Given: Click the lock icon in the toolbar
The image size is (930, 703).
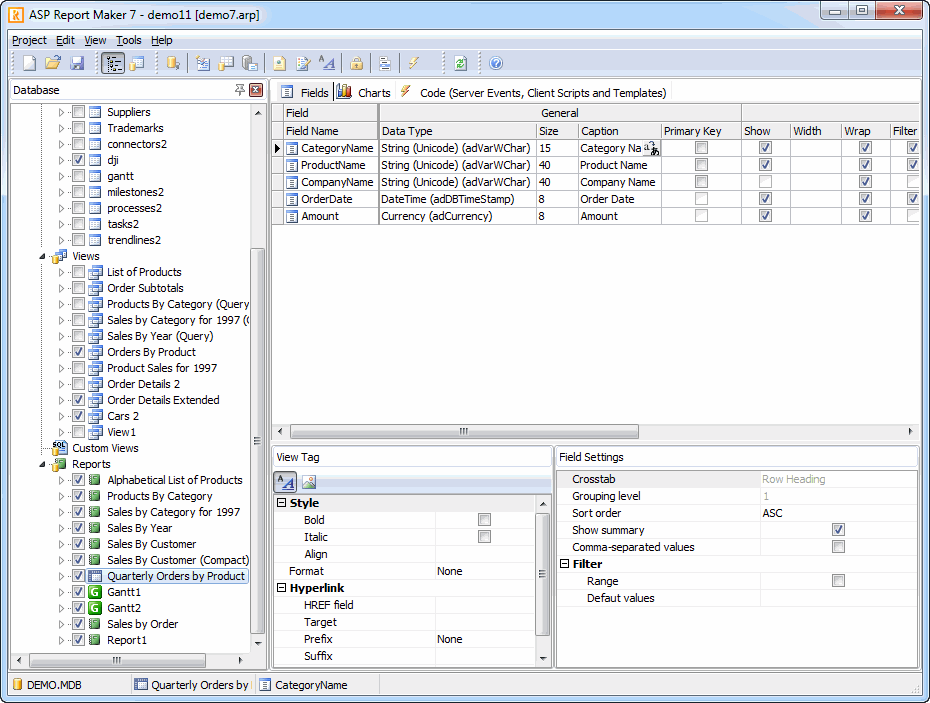Looking at the screenshot, I should coord(356,63).
